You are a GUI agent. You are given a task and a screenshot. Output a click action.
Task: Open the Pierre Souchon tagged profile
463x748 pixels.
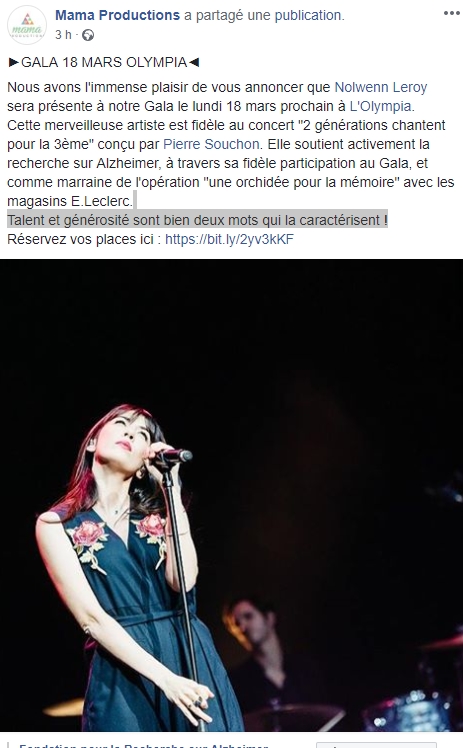point(211,144)
